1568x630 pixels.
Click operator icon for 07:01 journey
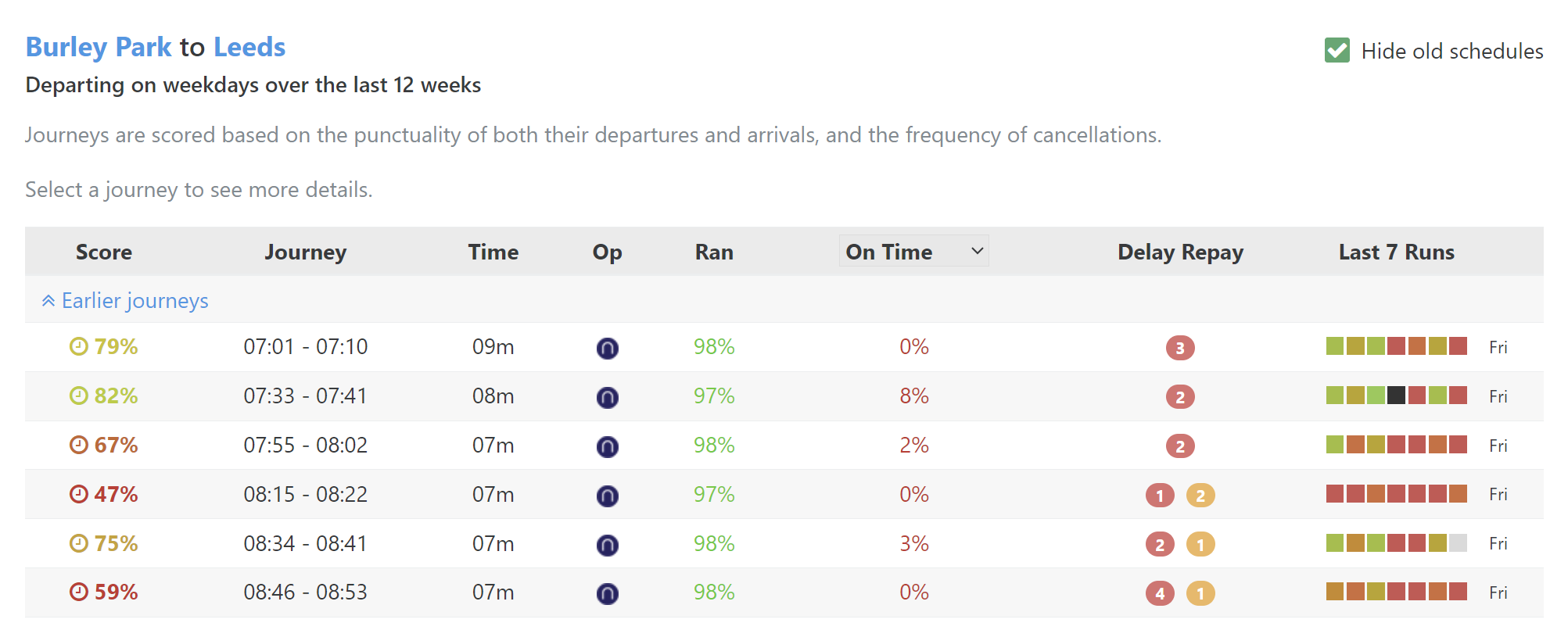(x=607, y=348)
